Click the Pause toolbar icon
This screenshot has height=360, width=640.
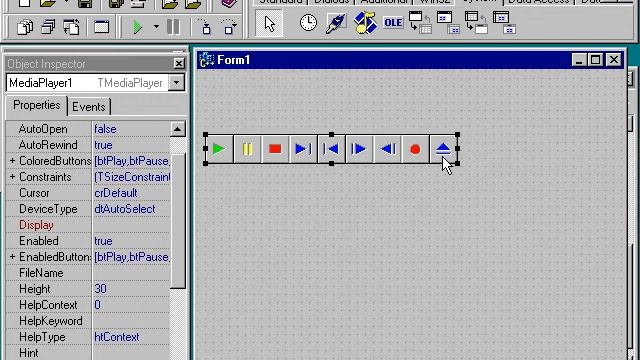pos(173,27)
